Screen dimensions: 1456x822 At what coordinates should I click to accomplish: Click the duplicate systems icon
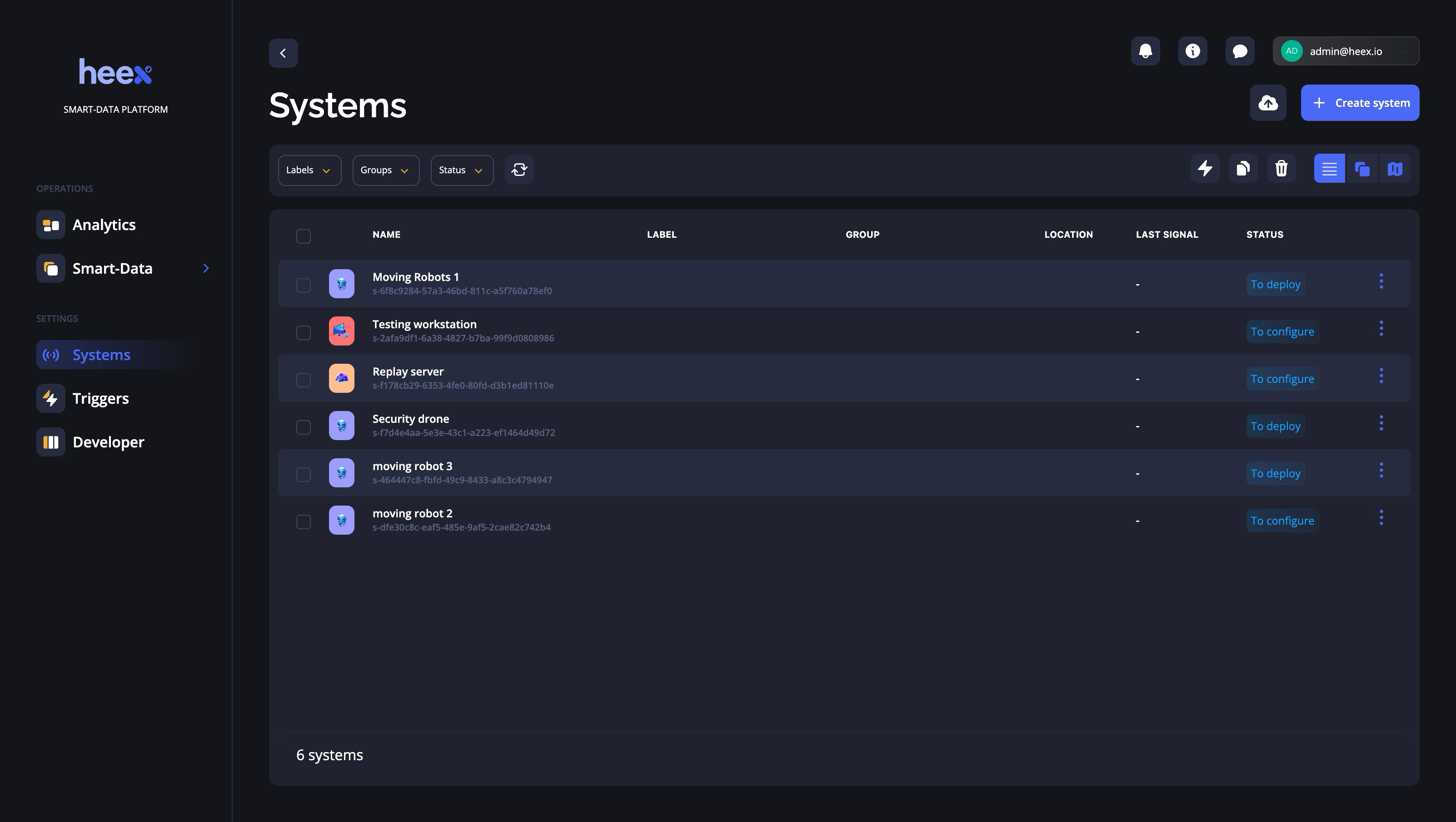1243,169
